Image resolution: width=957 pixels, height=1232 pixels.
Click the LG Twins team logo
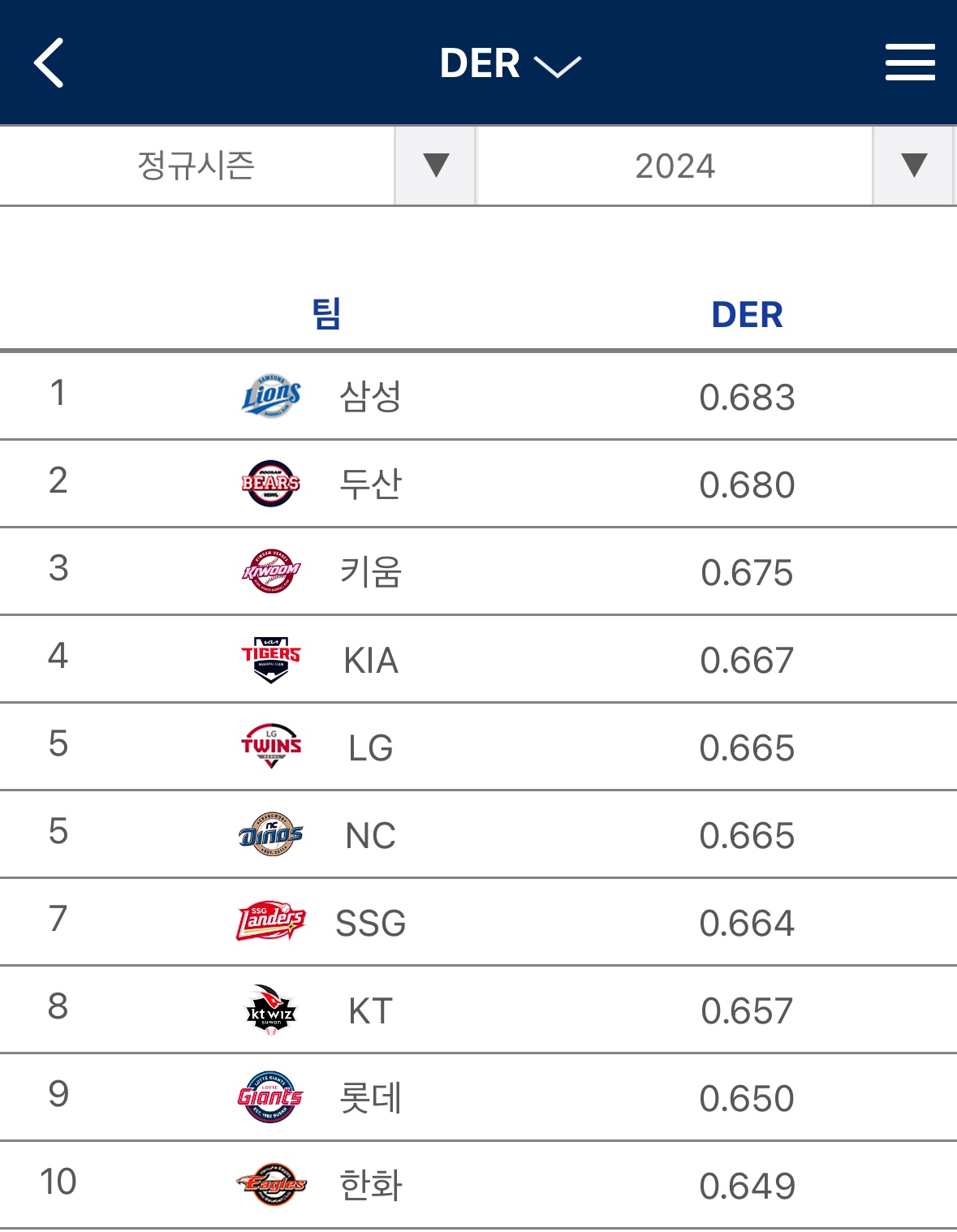pos(271,747)
